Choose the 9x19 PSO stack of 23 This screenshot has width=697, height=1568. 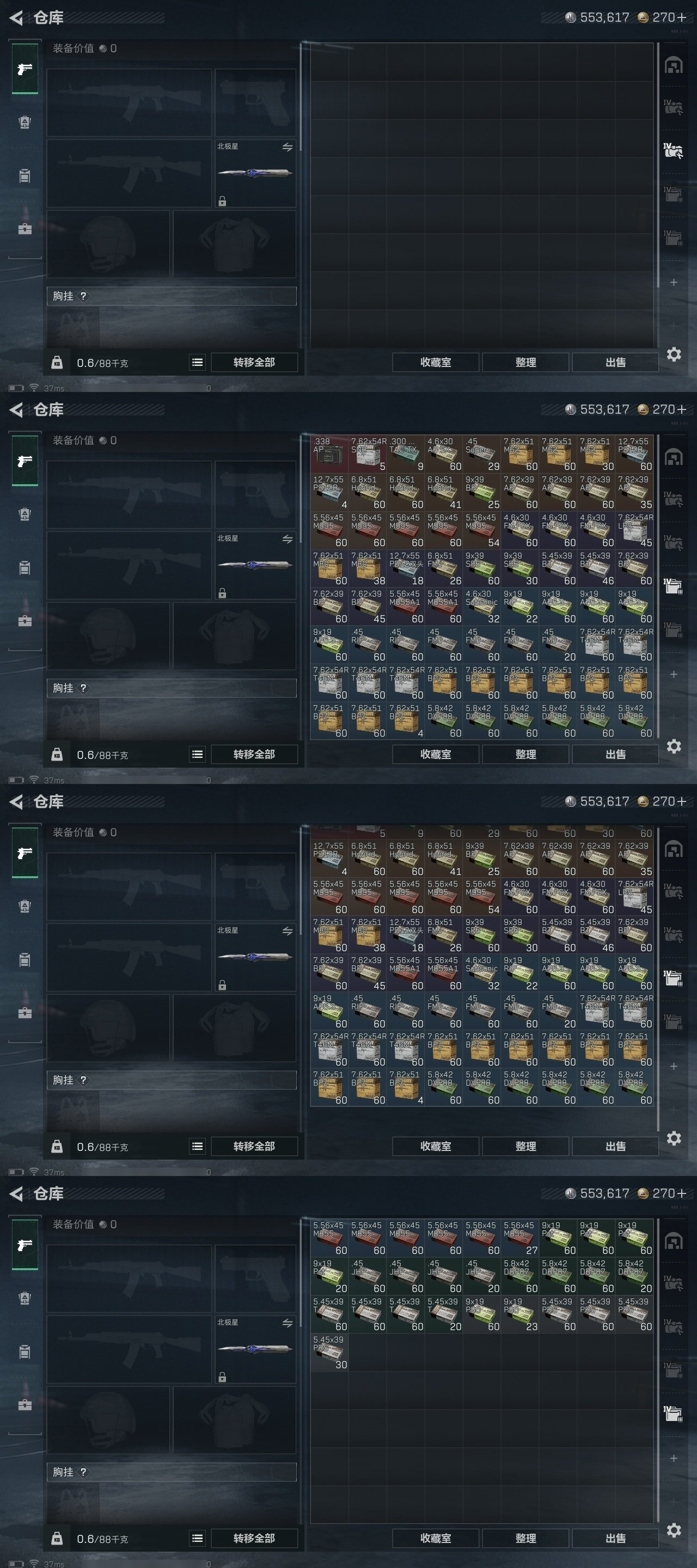[520, 1314]
